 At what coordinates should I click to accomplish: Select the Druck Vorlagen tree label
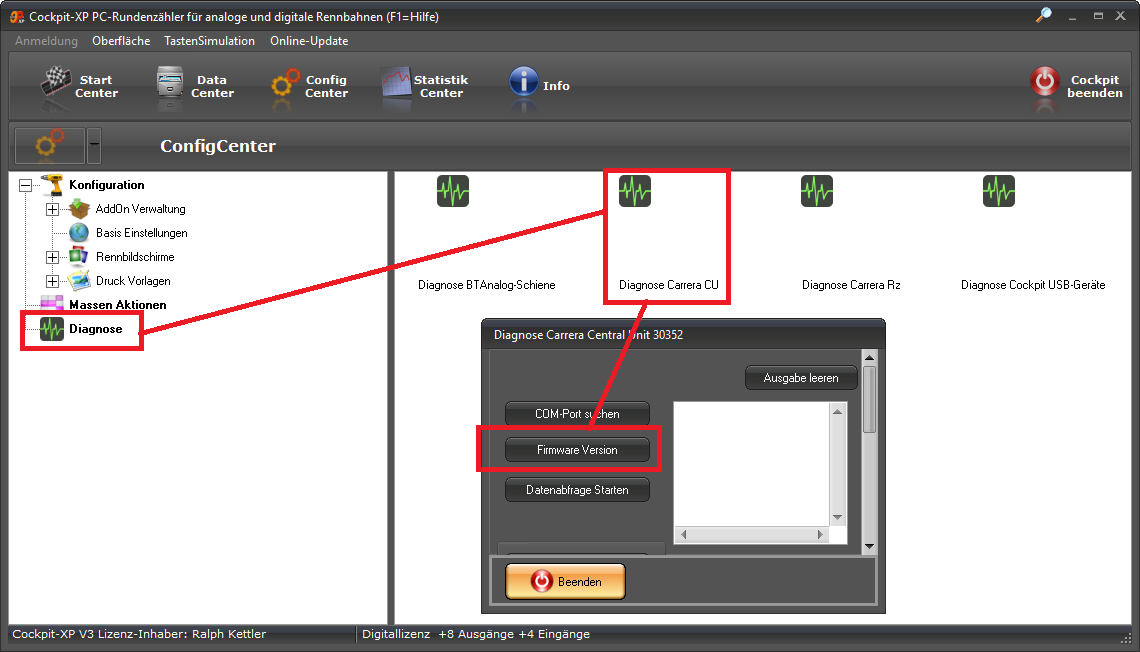point(133,281)
